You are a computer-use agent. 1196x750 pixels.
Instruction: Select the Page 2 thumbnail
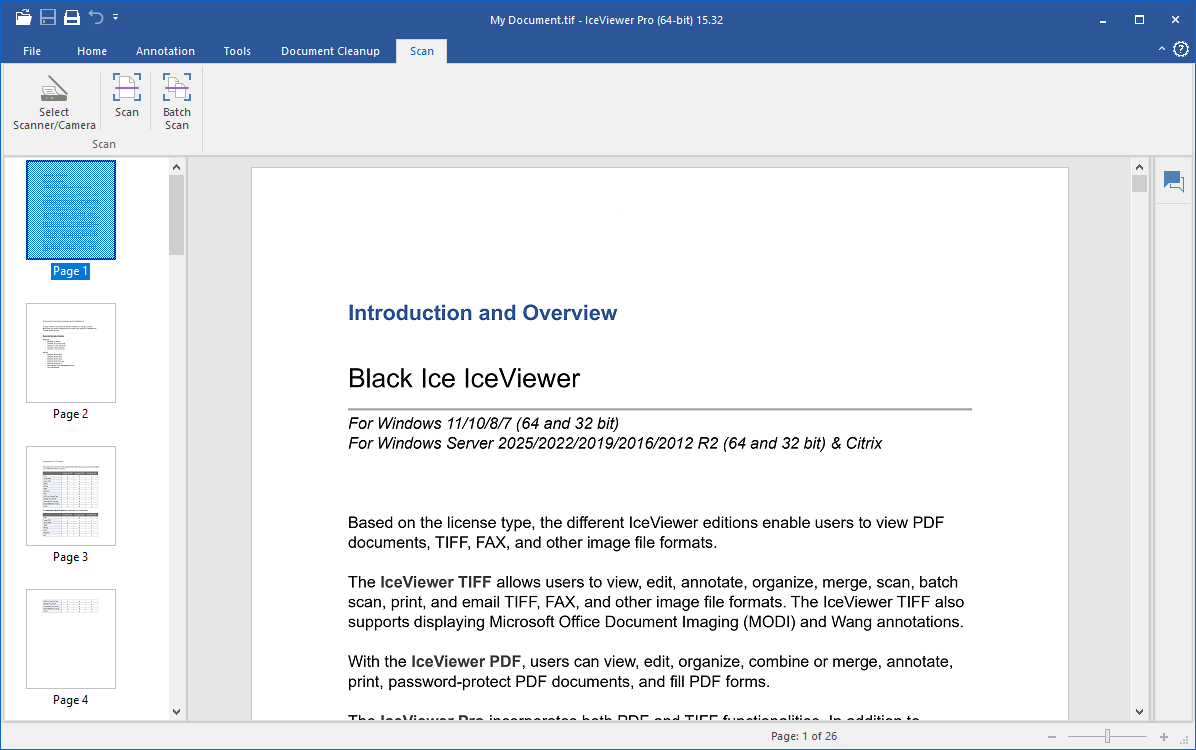tap(71, 352)
